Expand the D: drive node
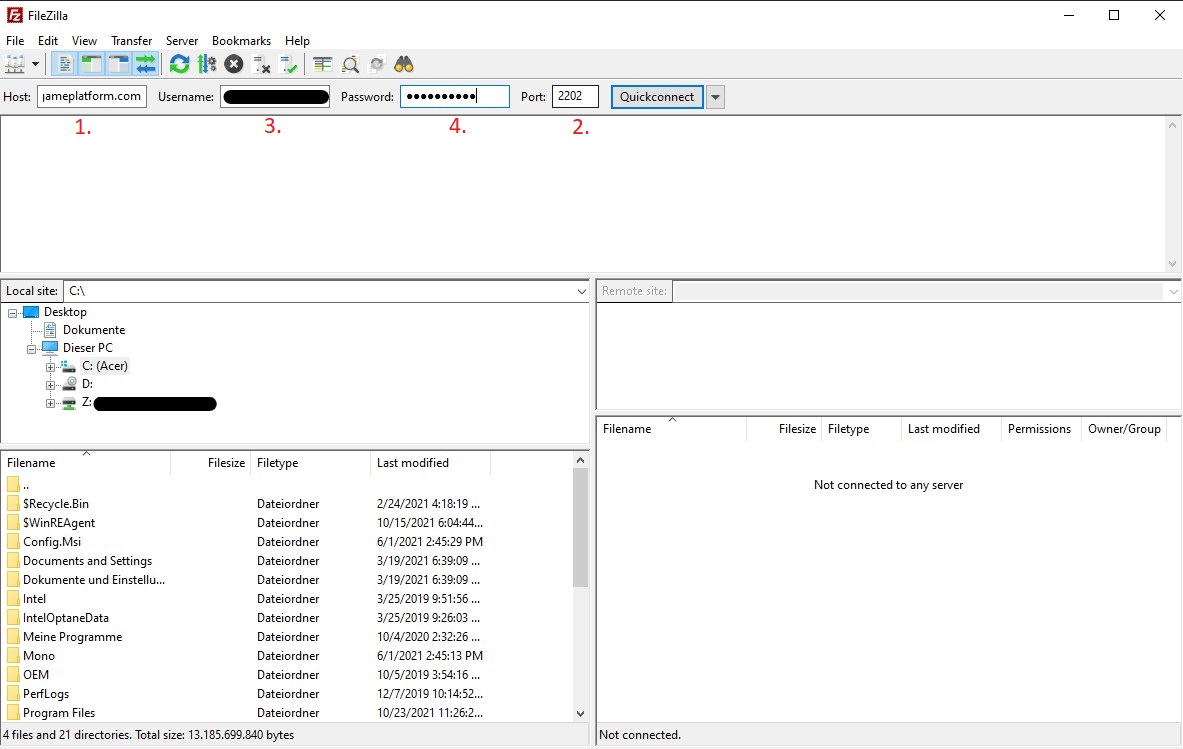1183x749 pixels. point(51,385)
